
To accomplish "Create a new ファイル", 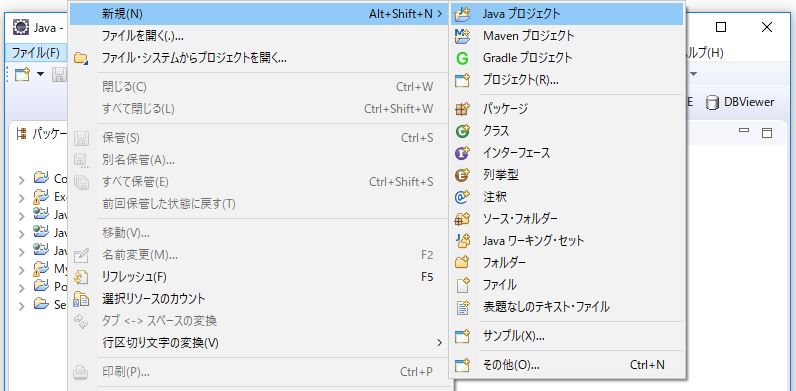I will coord(567,285).
